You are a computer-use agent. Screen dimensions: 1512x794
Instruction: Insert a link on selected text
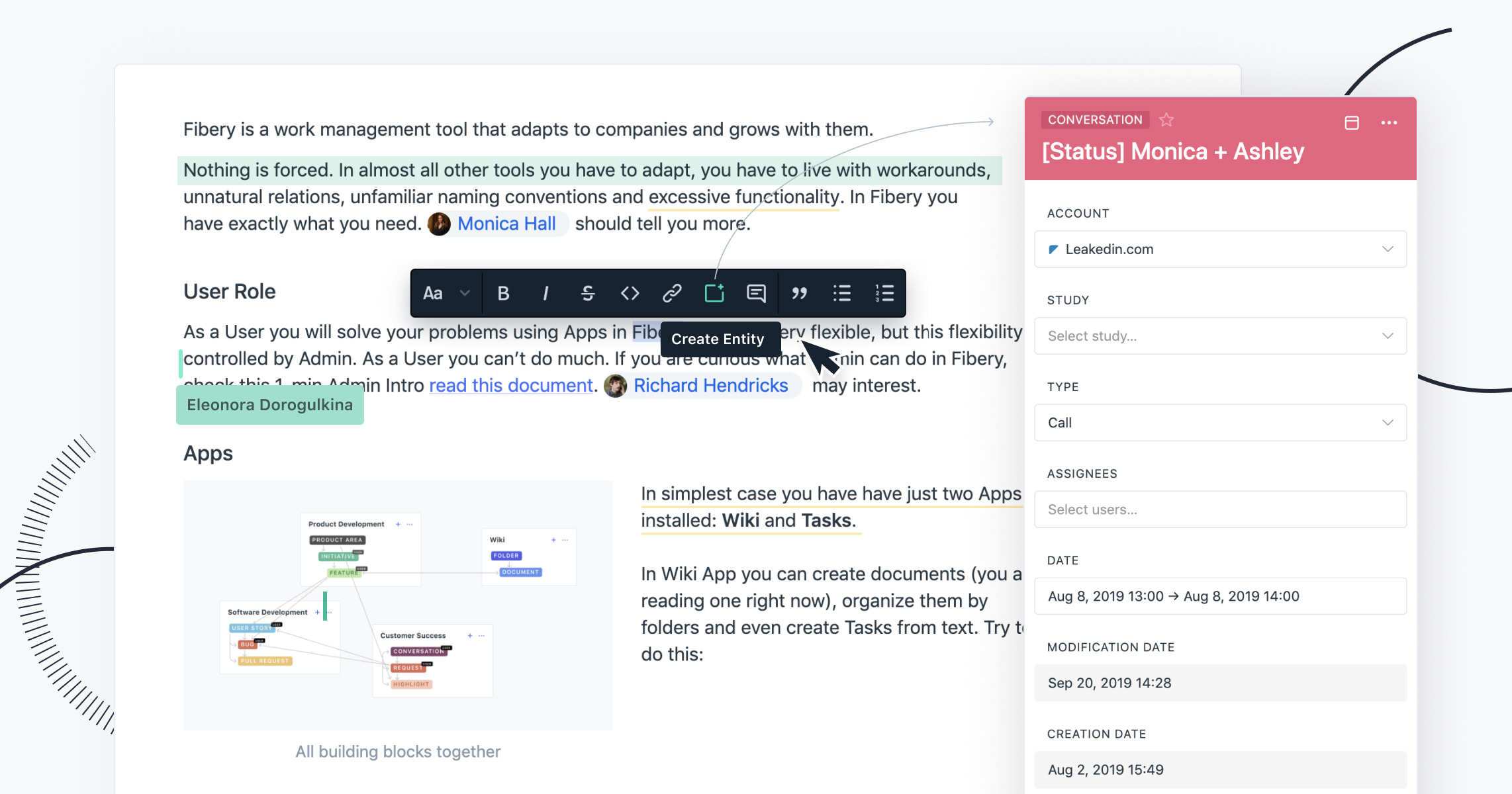tap(672, 293)
